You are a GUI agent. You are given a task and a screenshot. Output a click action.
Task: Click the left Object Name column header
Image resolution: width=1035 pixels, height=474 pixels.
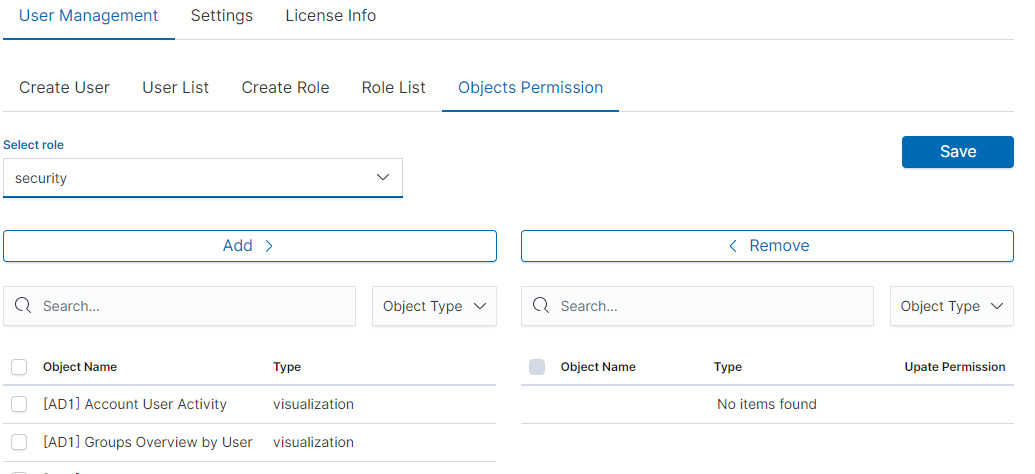coord(80,367)
